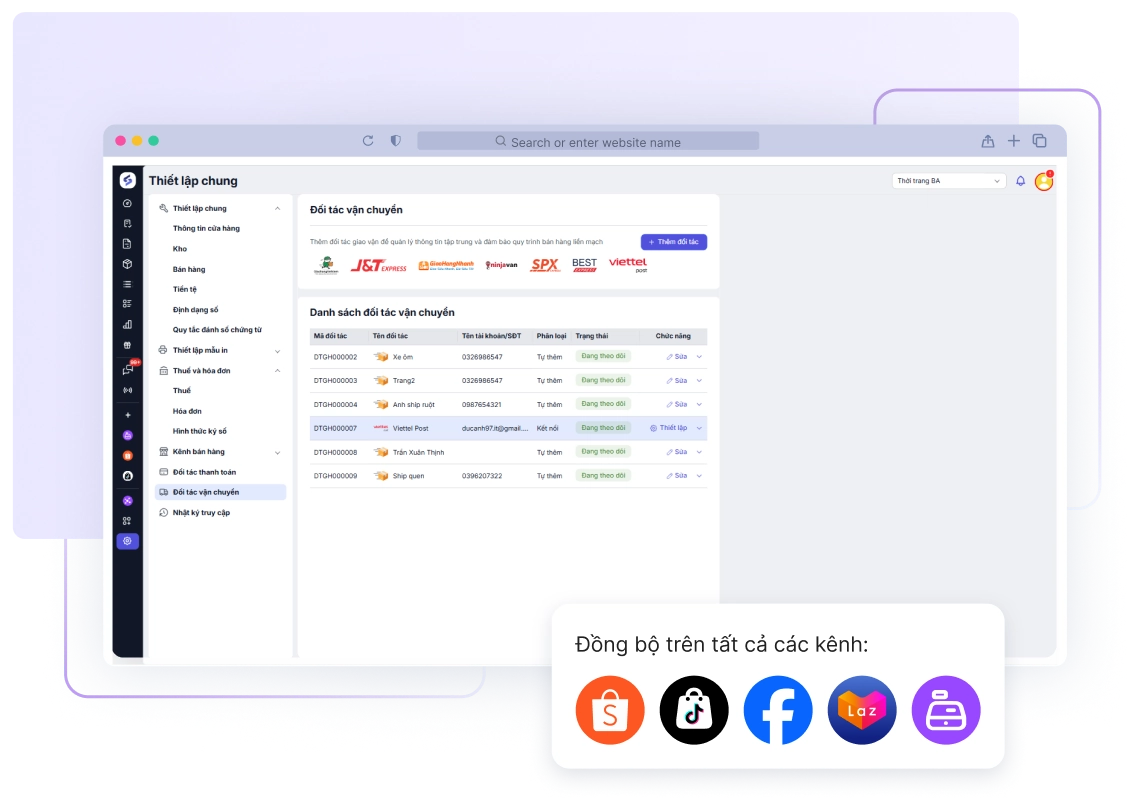This screenshot has width=1127, height=799.
Task: Click the plus icon in the dark sidebar
Action: [x=127, y=415]
